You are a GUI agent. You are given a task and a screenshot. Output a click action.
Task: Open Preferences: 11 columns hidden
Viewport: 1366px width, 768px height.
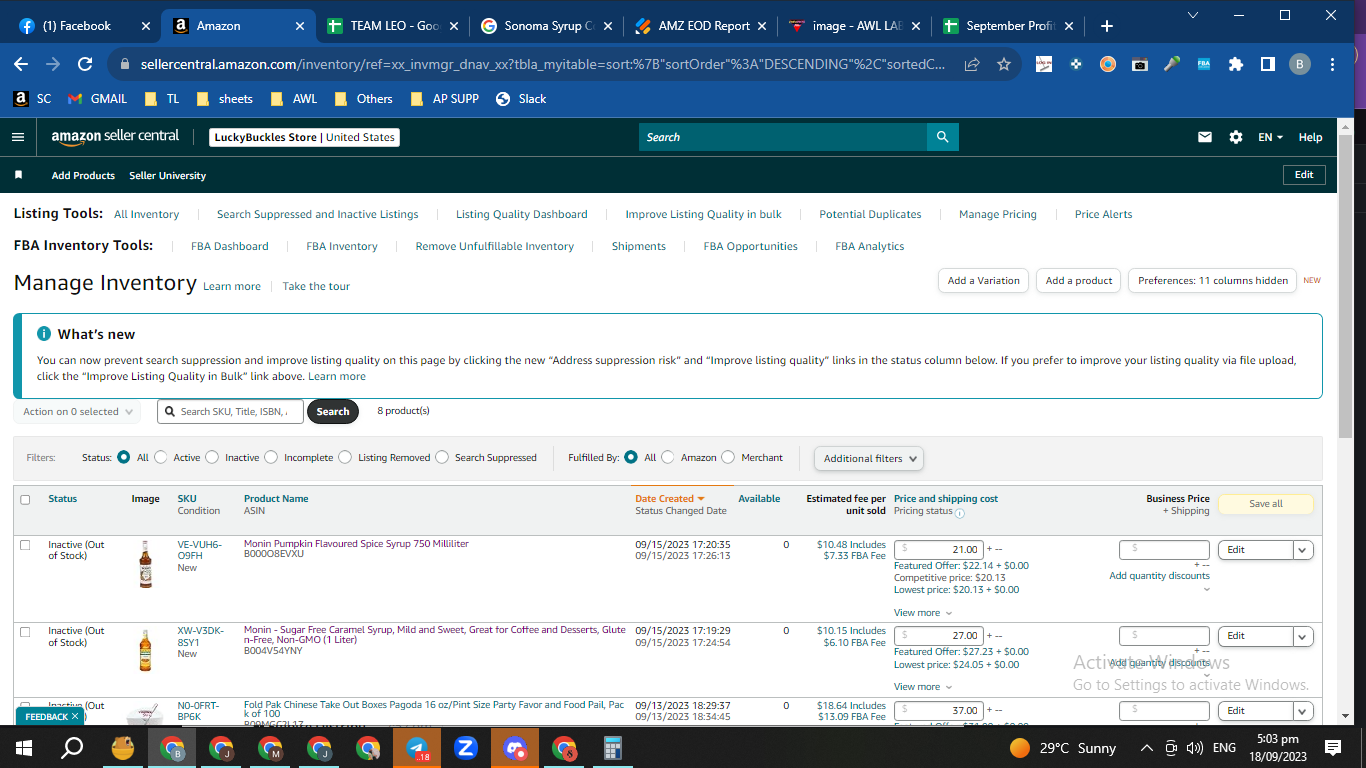pyautogui.click(x=1213, y=281)
